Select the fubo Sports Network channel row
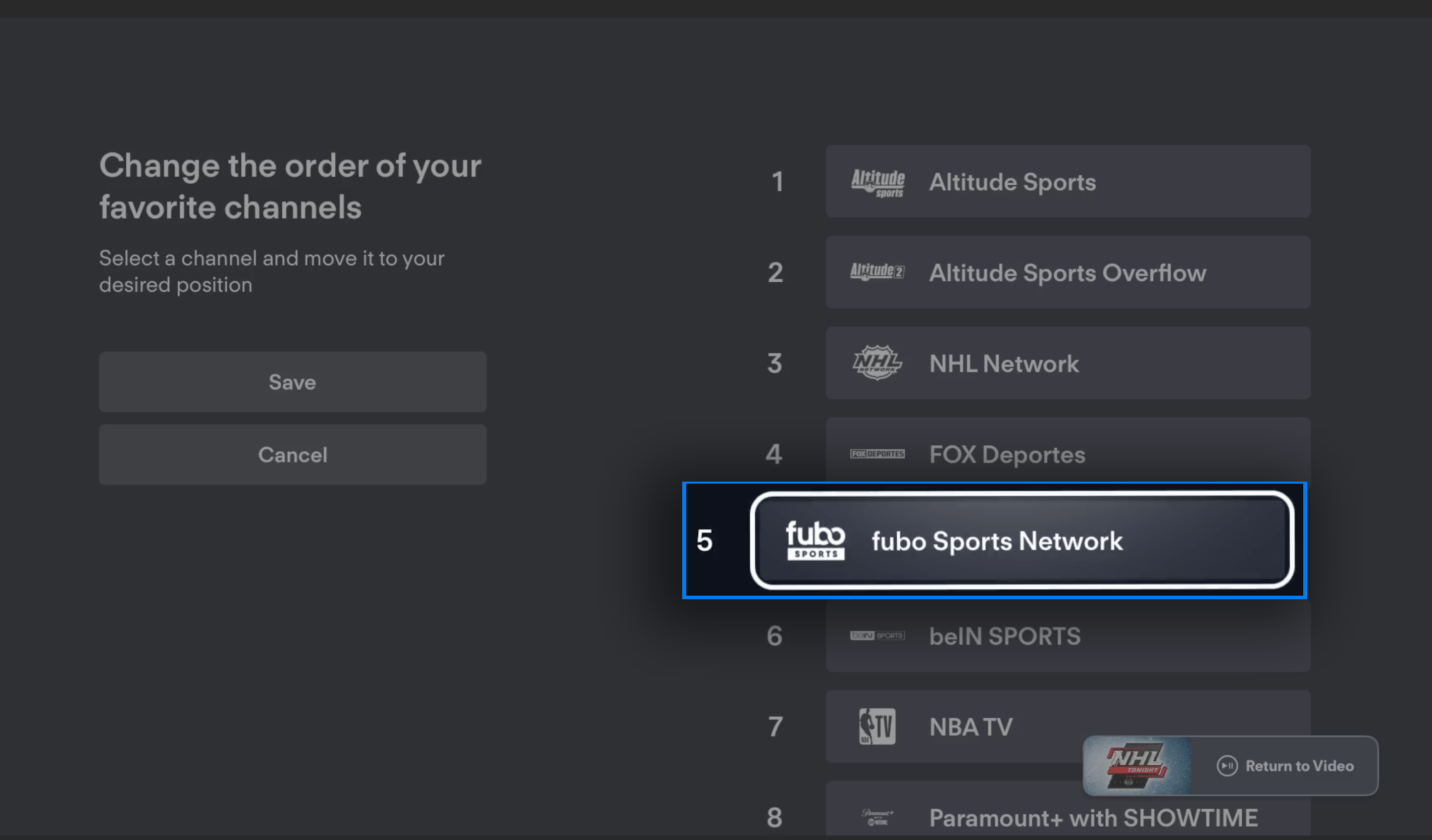The height and width of the screenshot is (840, 1432). (1021, 540)
